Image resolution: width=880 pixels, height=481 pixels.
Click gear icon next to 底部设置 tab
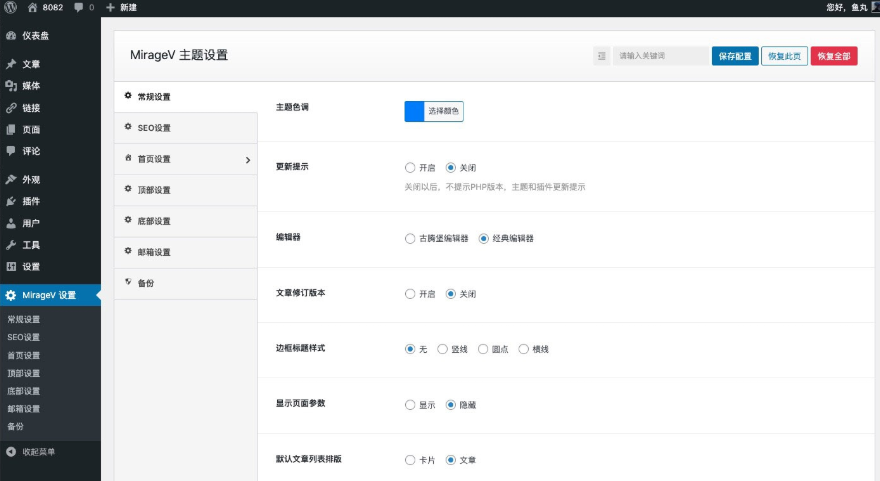pos(128,220)
